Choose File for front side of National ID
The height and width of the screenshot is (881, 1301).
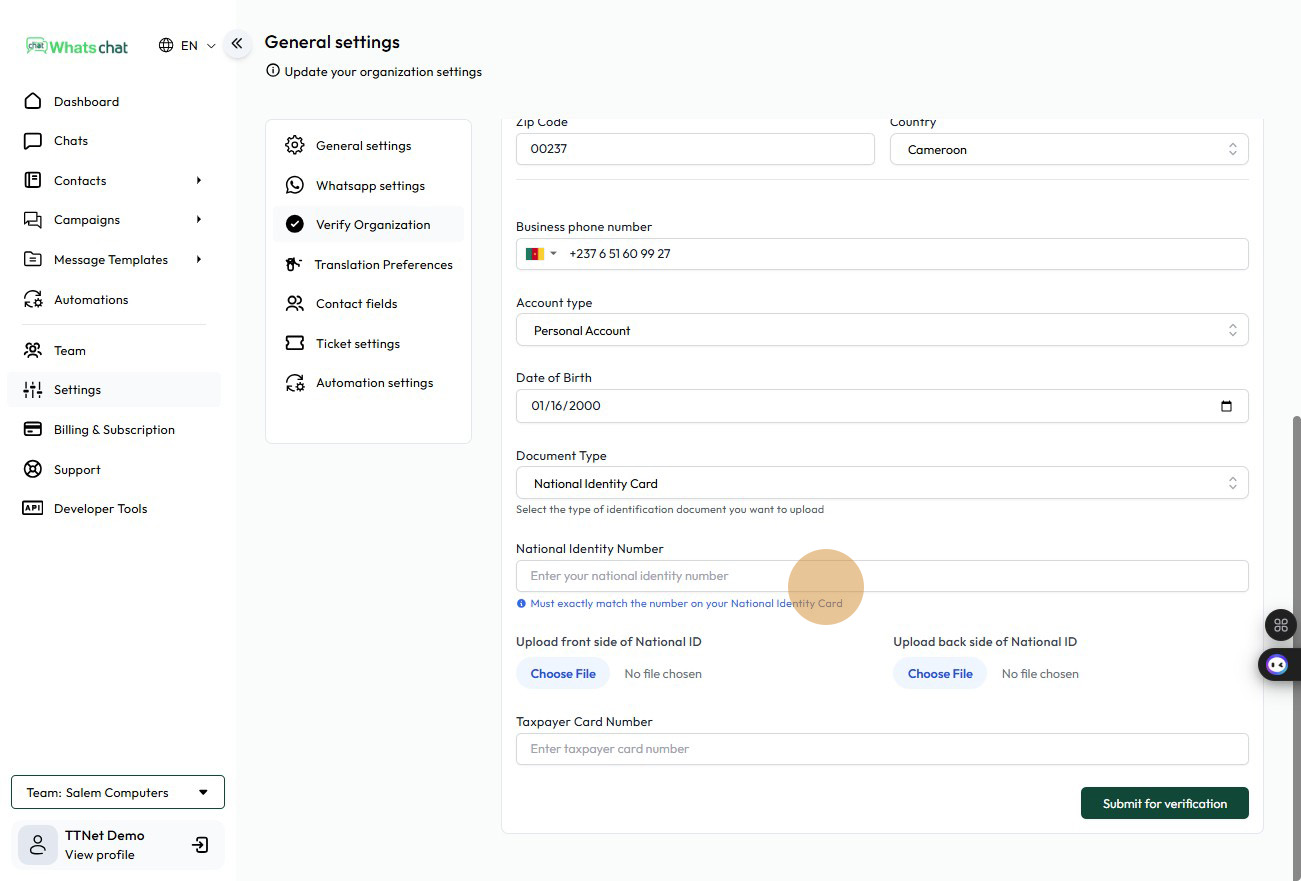coord(563,674)
